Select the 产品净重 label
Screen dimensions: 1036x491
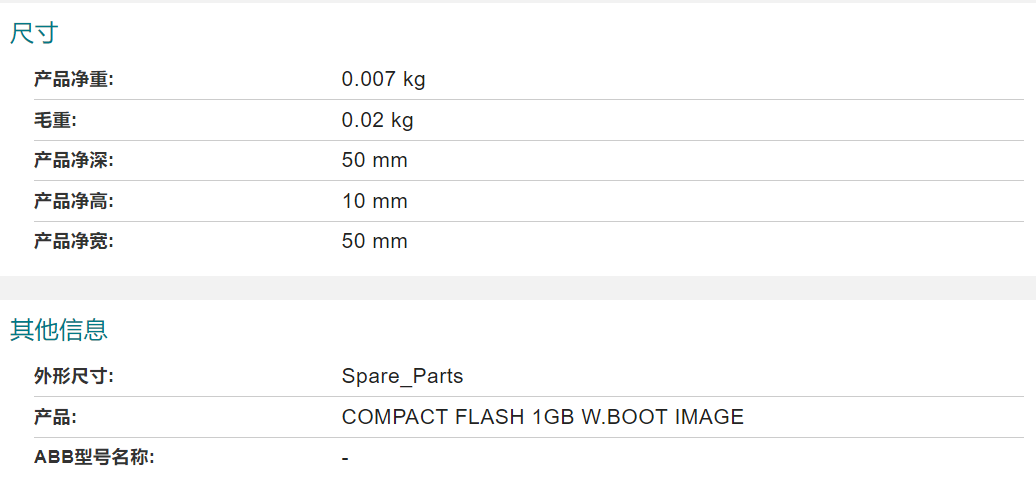[x=74, y=80]
